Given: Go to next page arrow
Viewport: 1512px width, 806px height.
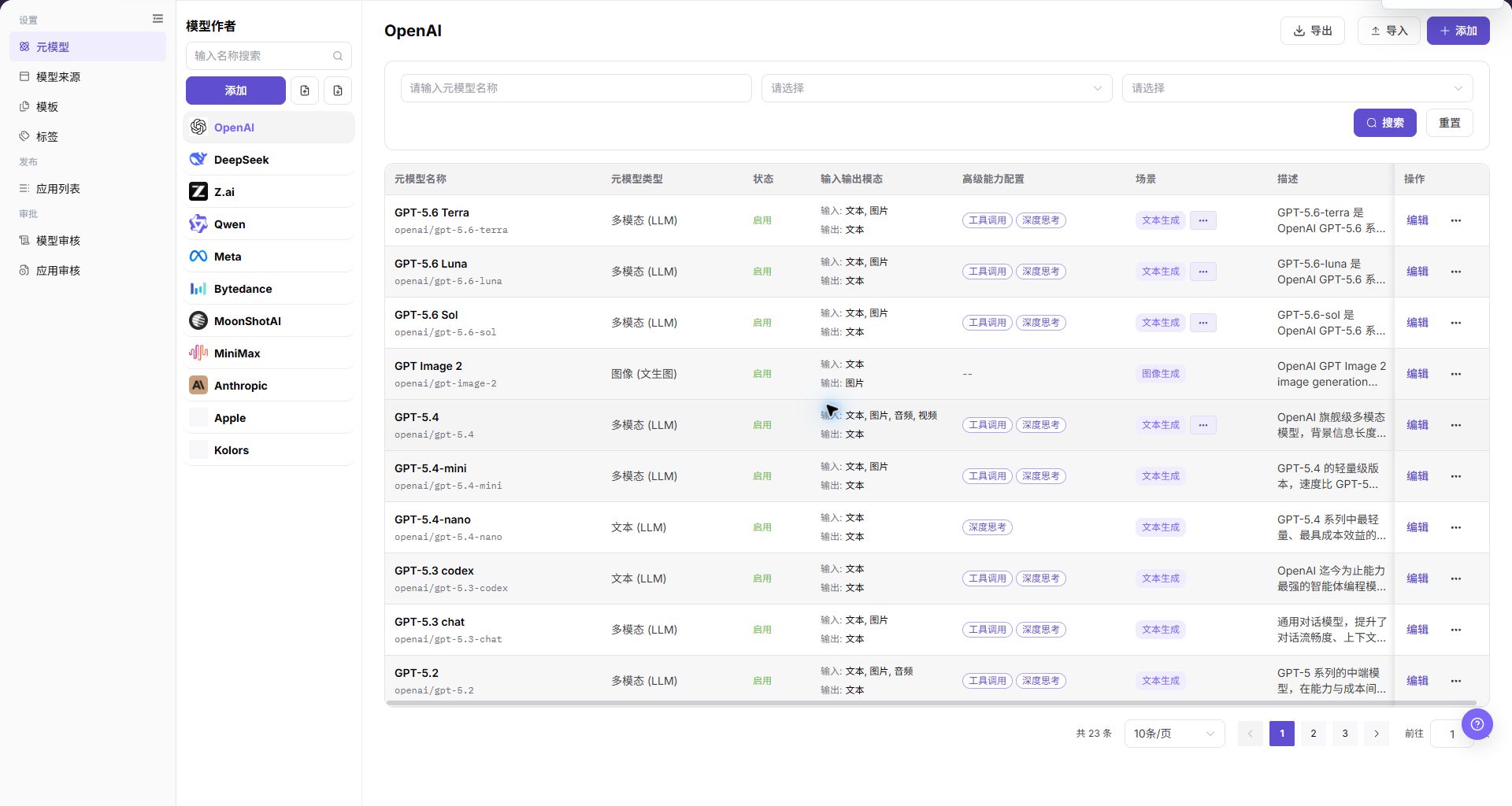Looking at the screenshot, I should click(x=1377, y=734).
